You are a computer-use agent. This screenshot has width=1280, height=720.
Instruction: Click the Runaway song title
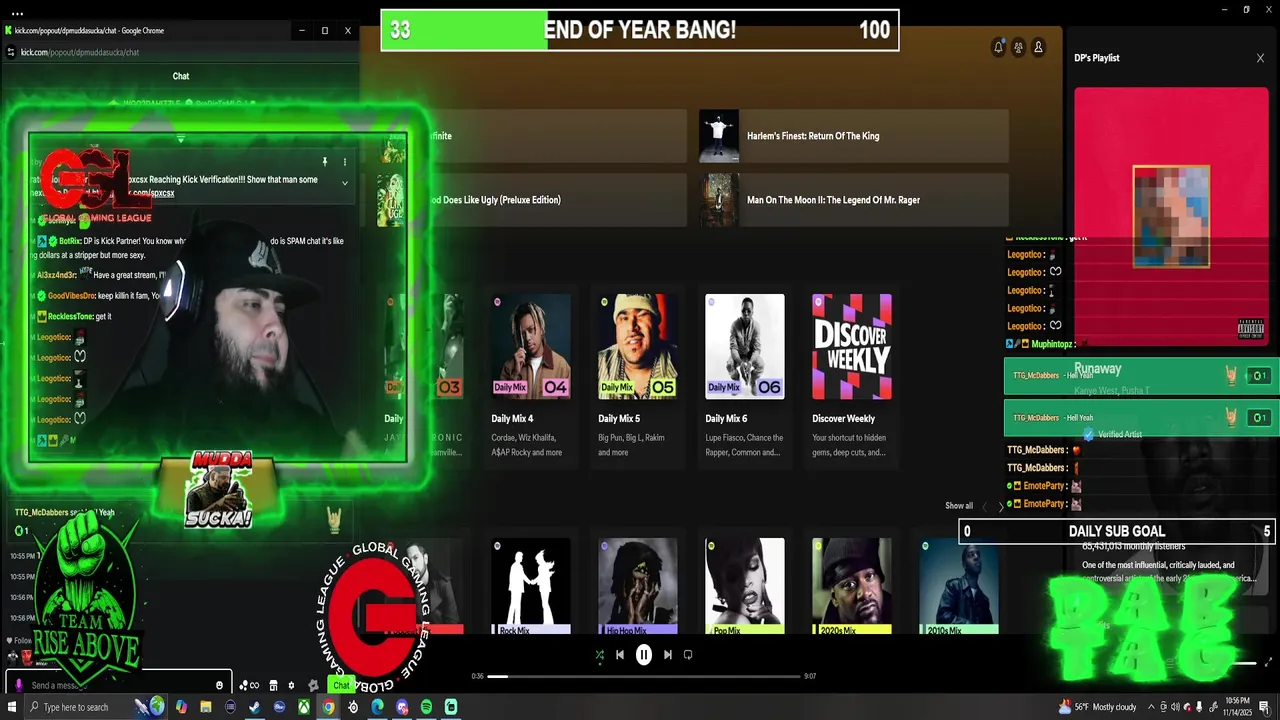tap(1098, 369)
